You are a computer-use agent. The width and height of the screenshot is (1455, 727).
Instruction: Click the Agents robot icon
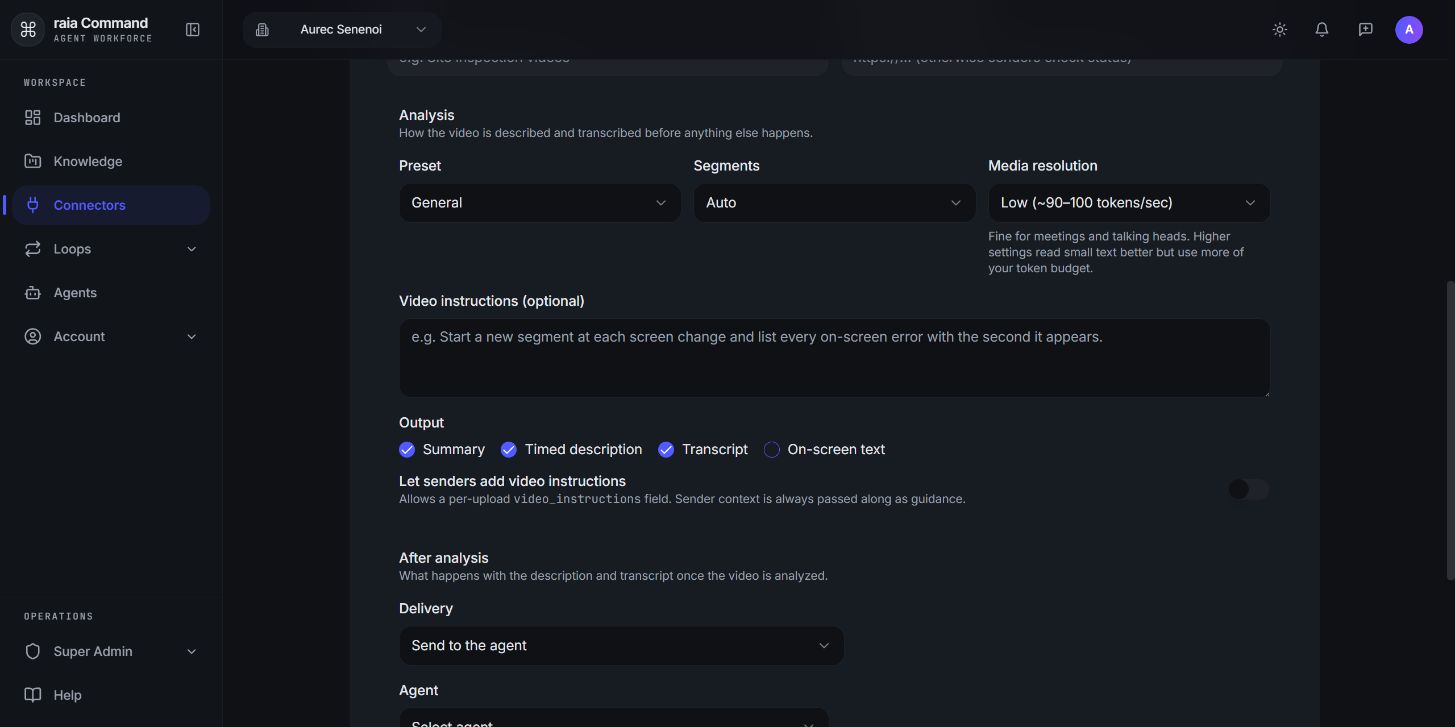tap(33, 293)
